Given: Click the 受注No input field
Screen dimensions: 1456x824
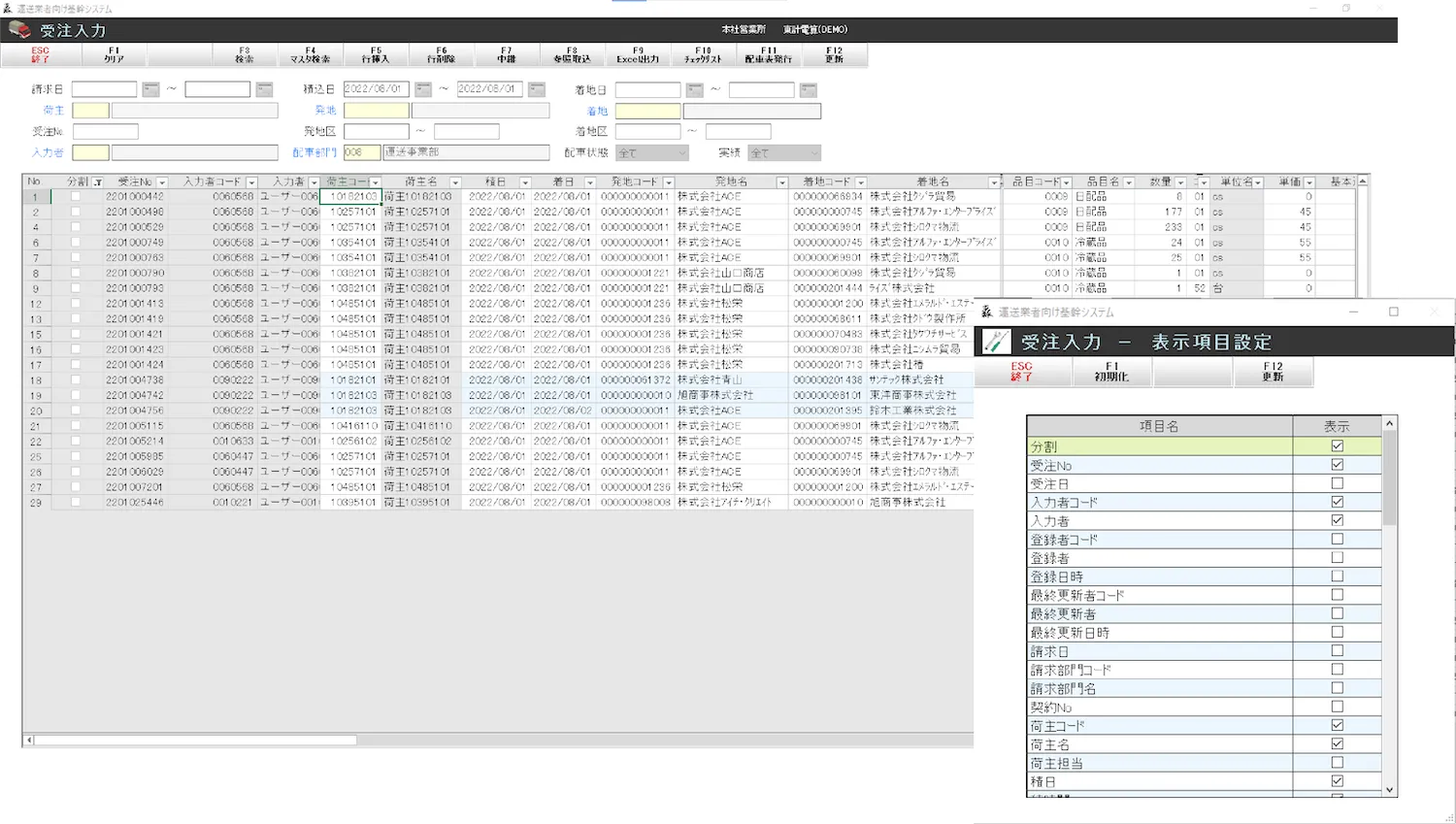Looking at the screenshot, I should click(105, 132).
